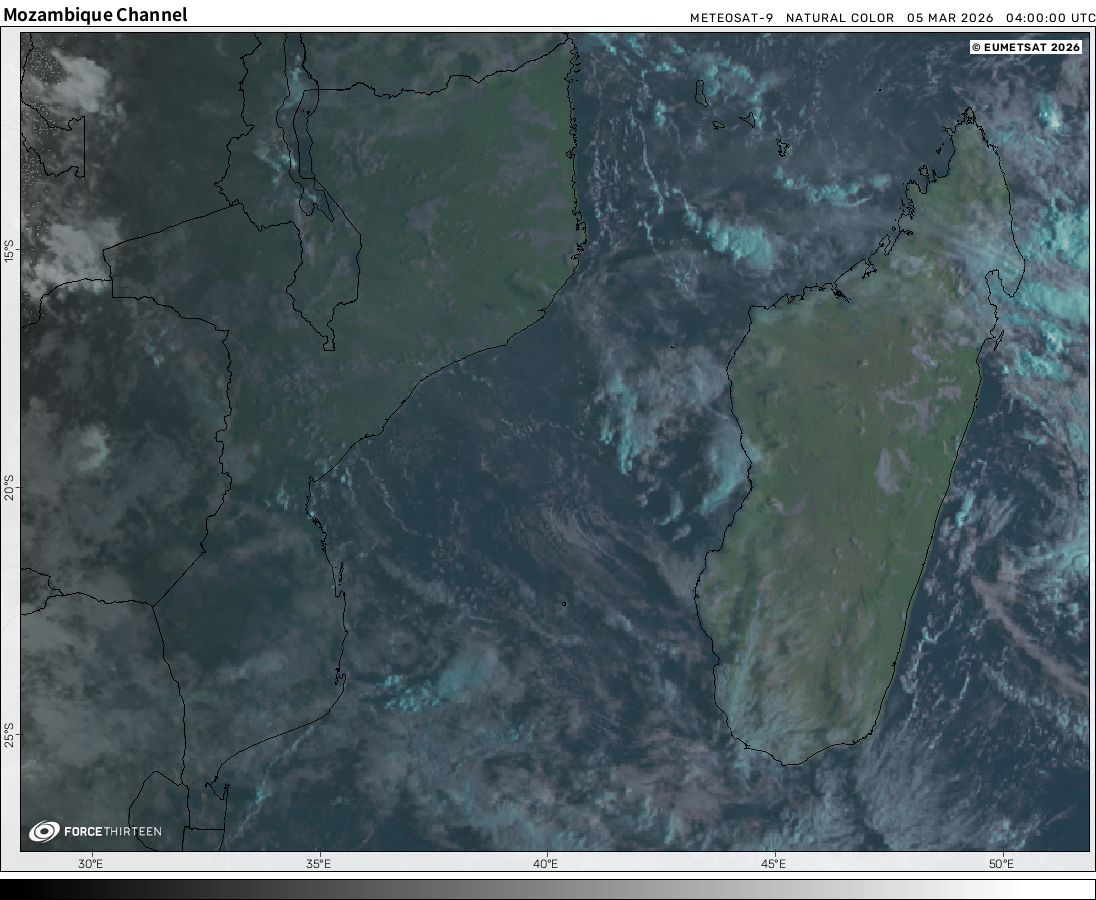Image resolution: width=1096 pixels, height=900 pixels.
Task: Click the © EUMETSAT 2026 copyright badge
Action: [x=1025, y=47]
